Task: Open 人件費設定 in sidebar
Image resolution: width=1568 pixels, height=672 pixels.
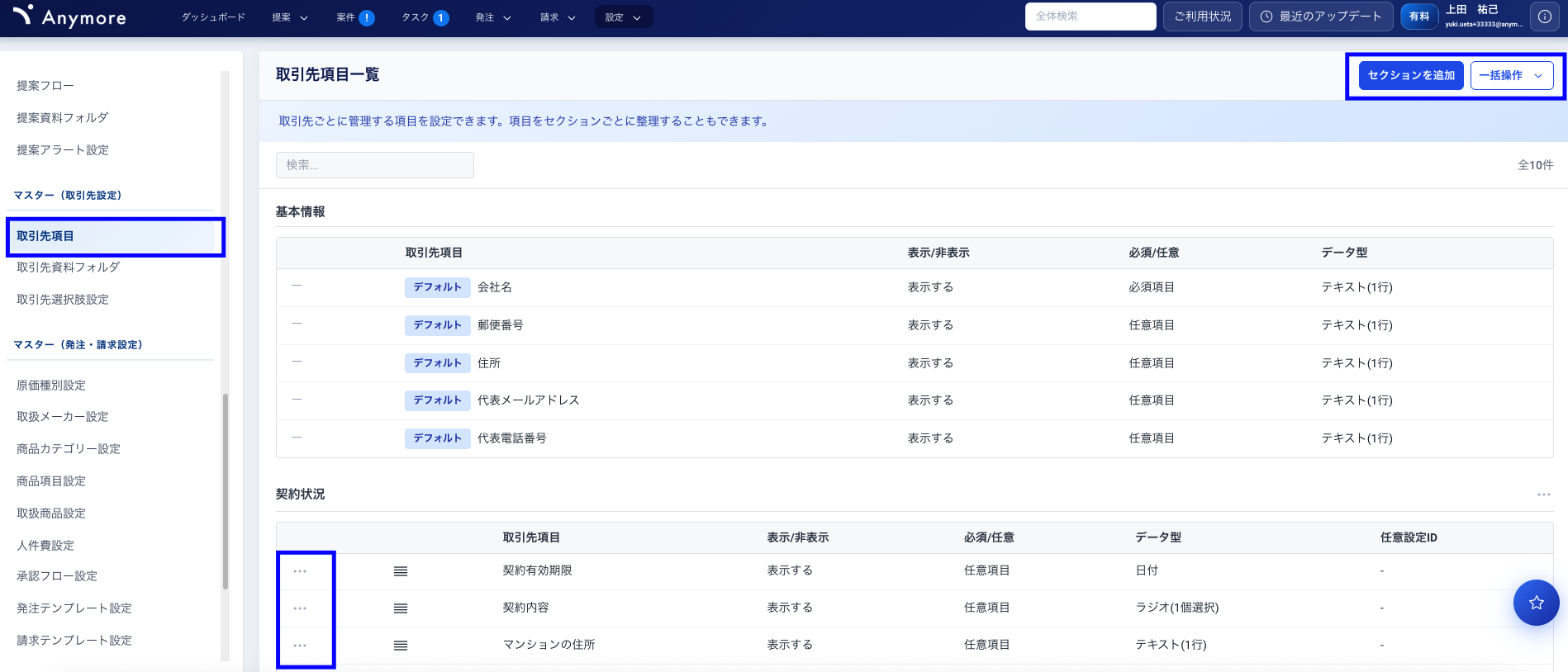Action: [x=45, y=546]
